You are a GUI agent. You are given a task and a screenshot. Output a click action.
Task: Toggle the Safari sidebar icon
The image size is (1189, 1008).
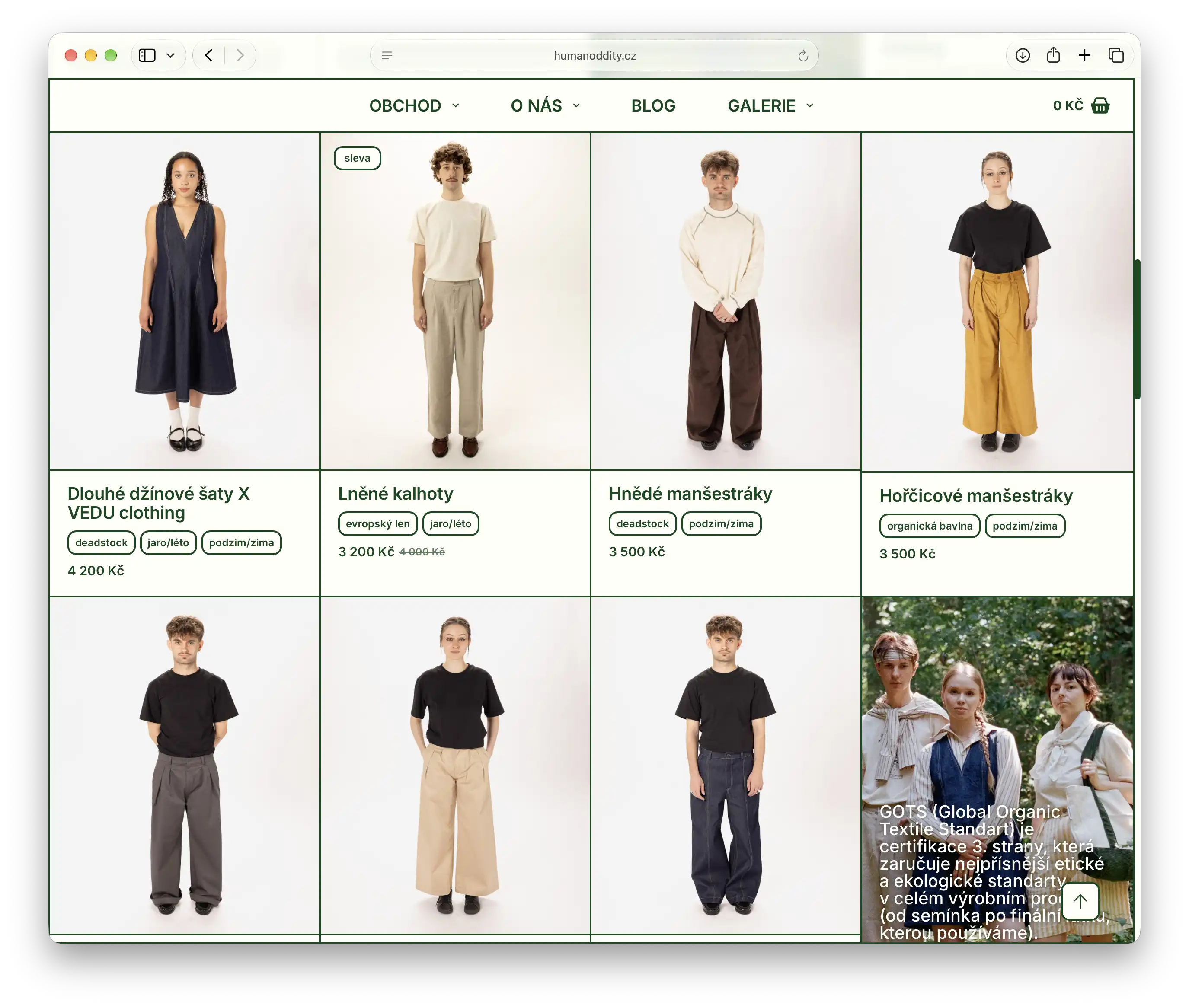pyautogui.click(x=147, y=55)
